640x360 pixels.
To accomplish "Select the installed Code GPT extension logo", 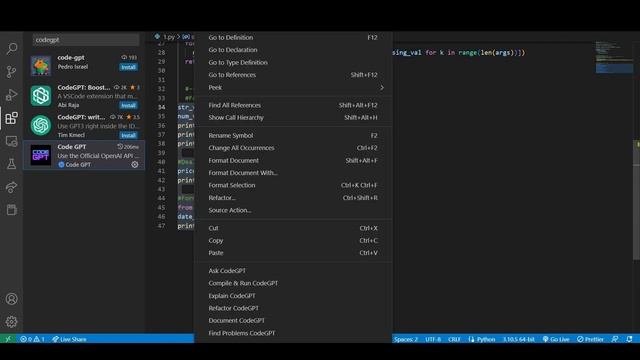I will [x=41, y=155].
